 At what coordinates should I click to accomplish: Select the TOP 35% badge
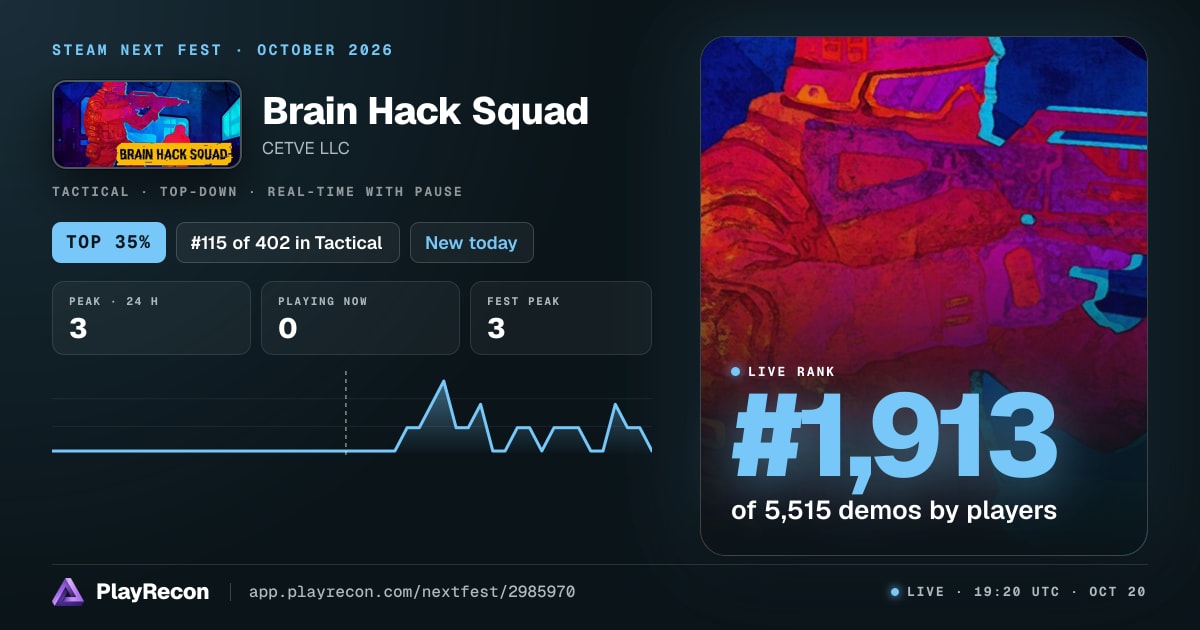click(109, 242)
